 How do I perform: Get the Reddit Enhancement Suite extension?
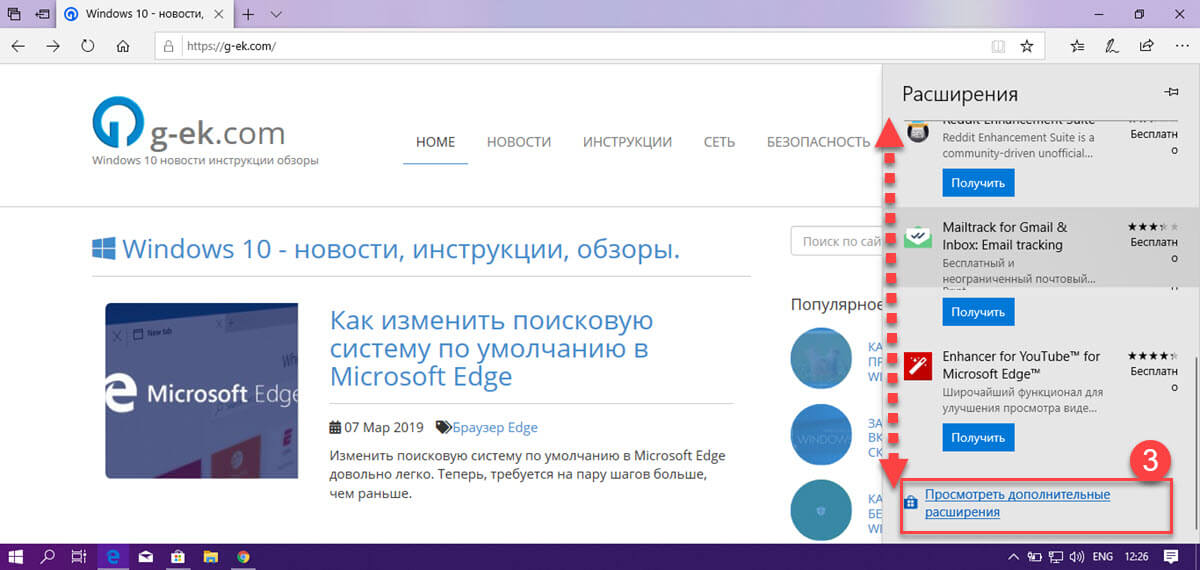click(978, 183)
